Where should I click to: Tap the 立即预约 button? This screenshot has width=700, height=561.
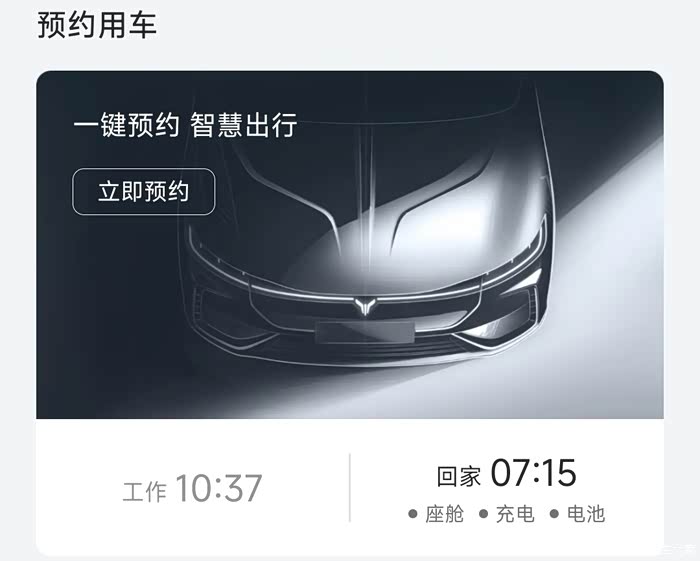[144, 191]
